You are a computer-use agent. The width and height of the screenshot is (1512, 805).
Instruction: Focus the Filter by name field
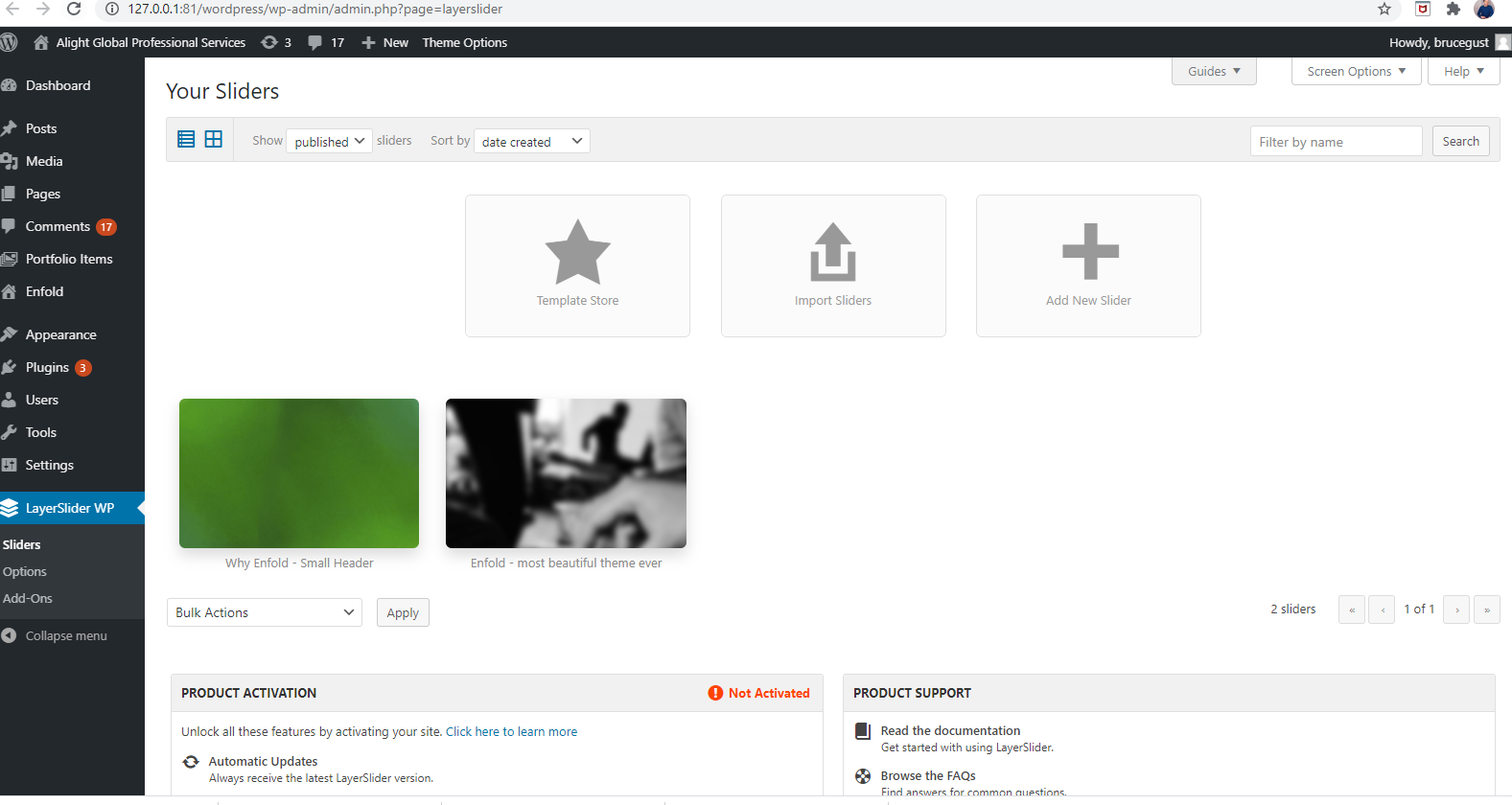[x=1337, y=141]
